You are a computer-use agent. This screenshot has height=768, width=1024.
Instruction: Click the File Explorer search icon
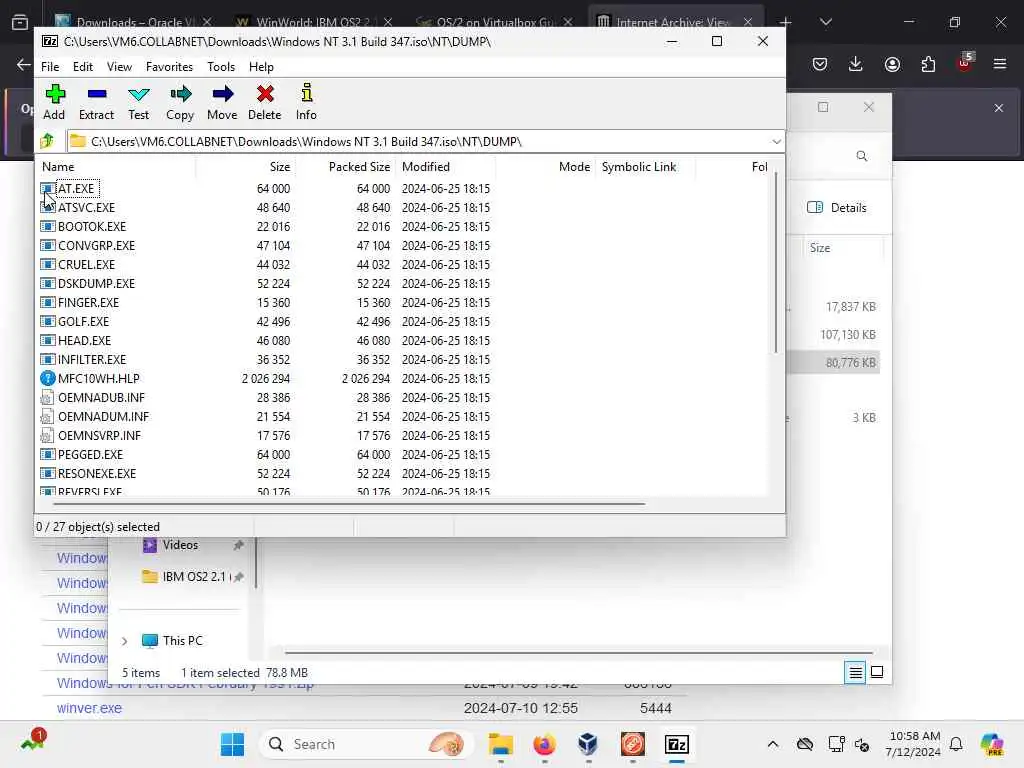[862, 156]
